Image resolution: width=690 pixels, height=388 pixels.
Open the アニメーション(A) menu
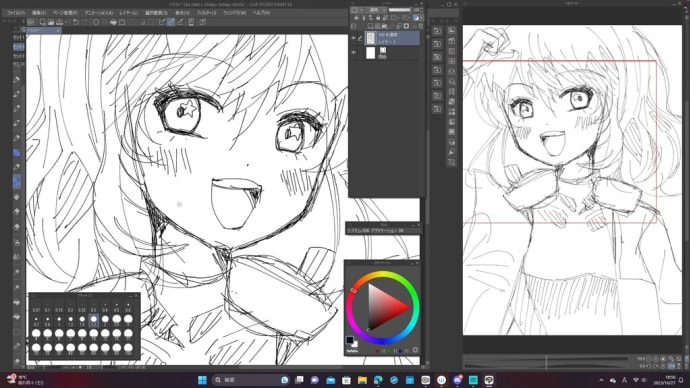99,13
